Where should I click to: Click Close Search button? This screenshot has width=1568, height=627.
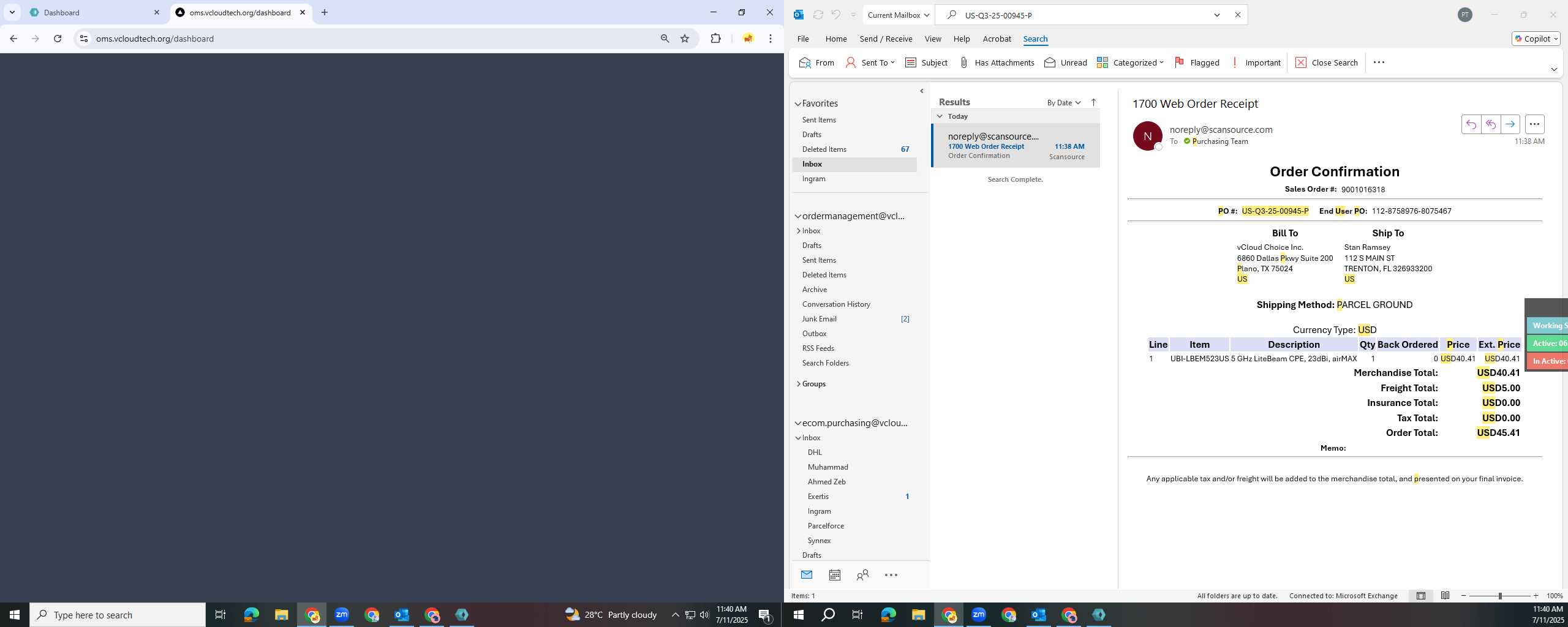1327,62
